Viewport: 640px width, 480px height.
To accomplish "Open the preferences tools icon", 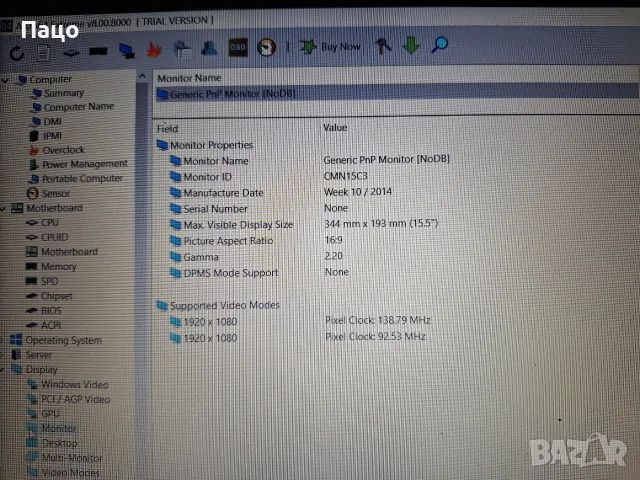I will point(383,46).
